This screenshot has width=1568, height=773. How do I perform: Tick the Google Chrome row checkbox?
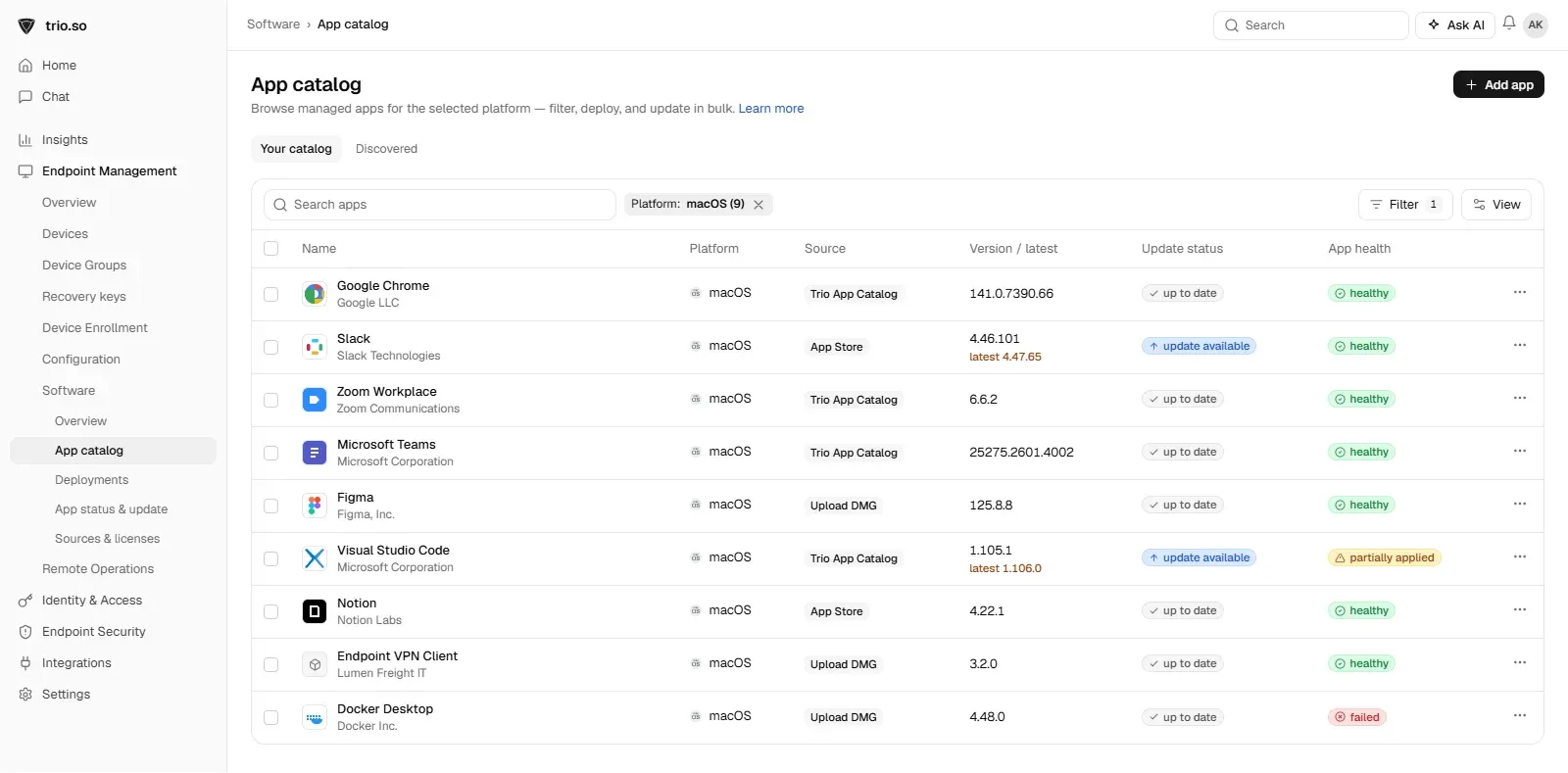point(271,294)
